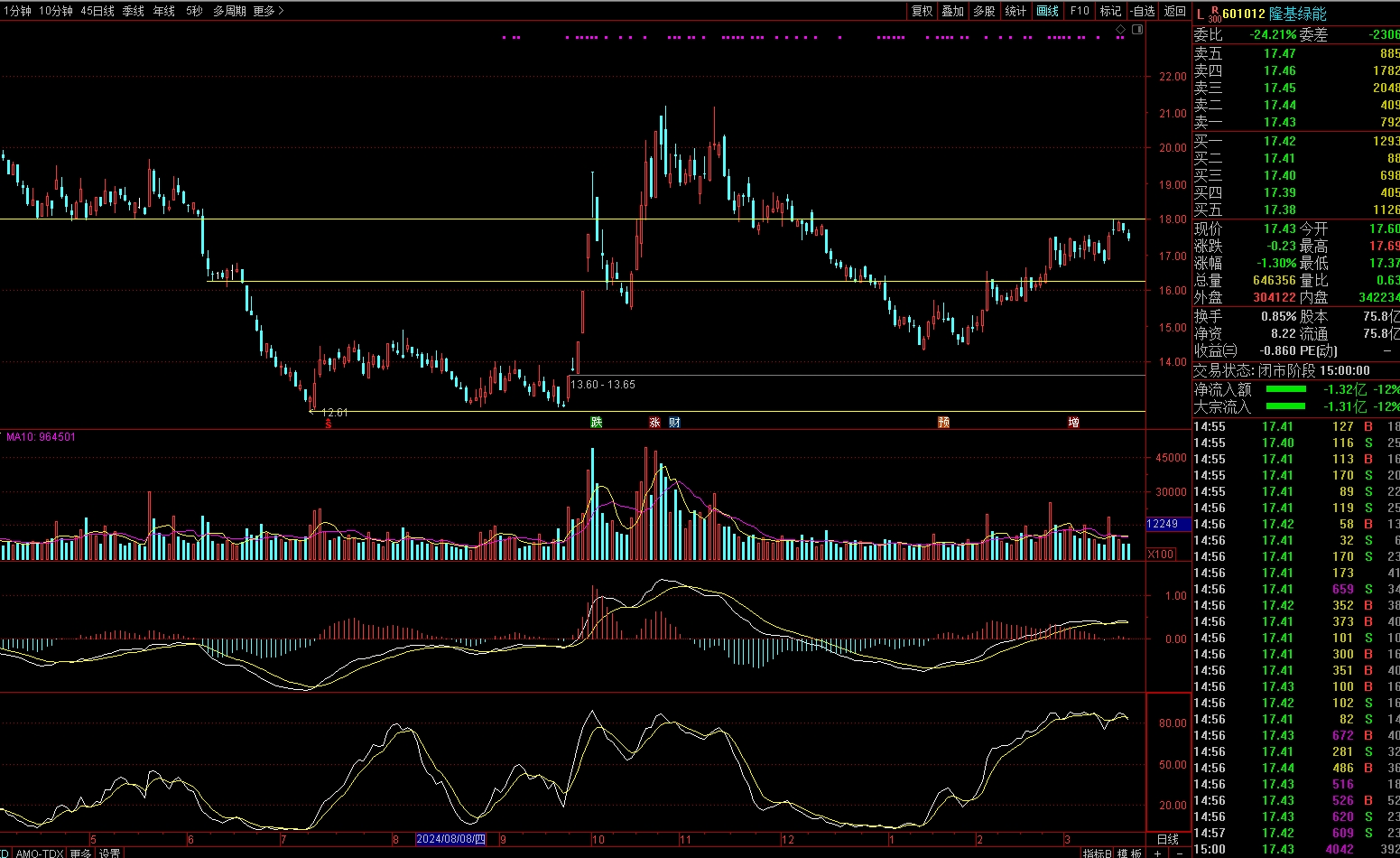Open the 多周期 multi-period view

[229, 11]
